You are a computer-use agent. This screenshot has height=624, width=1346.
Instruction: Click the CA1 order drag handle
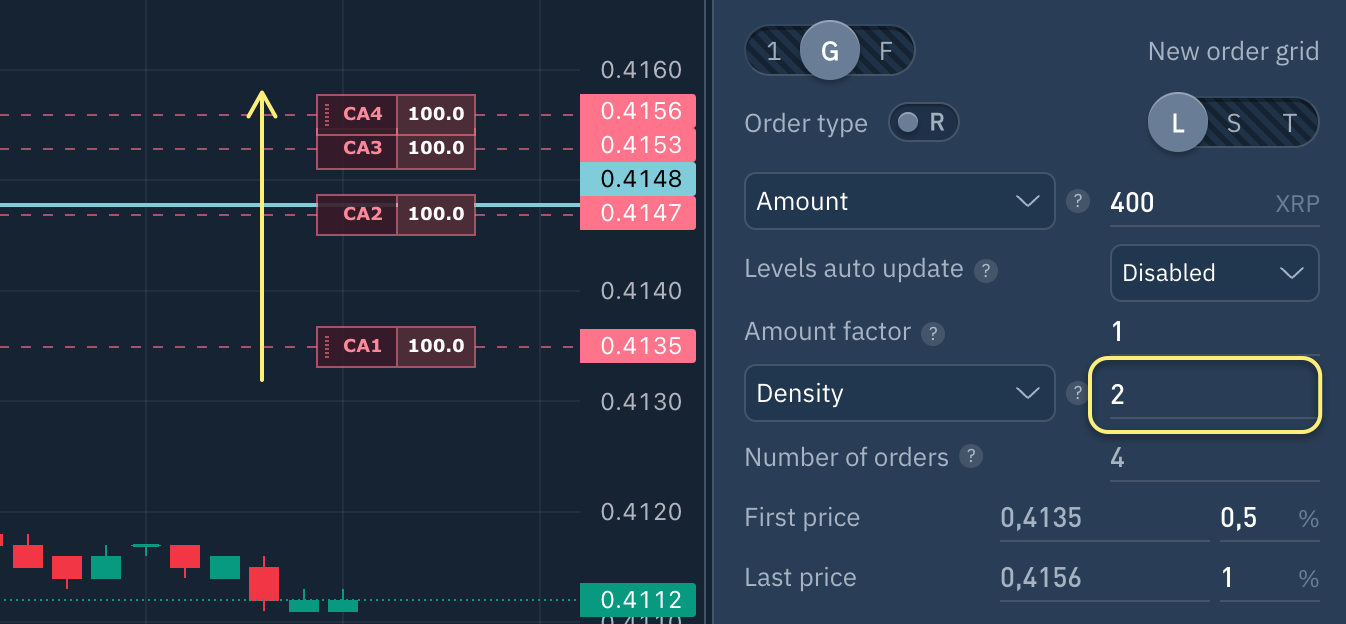coord(327,347)
